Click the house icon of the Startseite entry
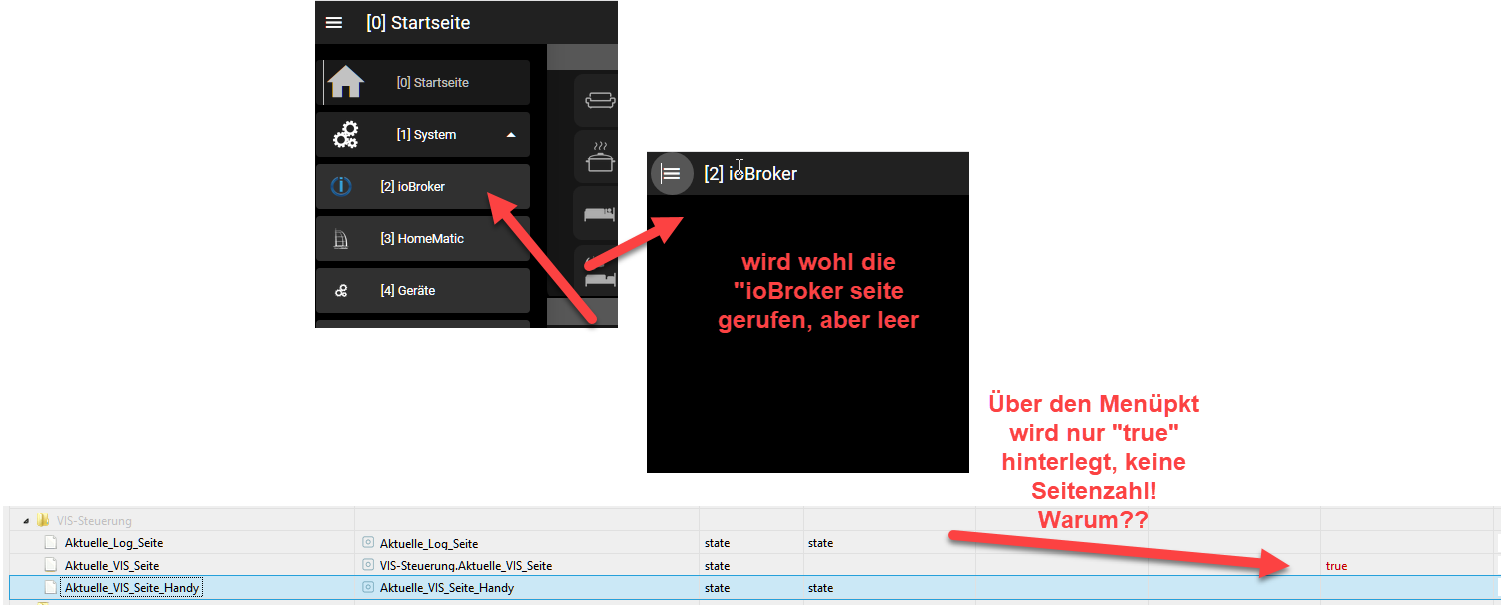The width and height of the screenshot is (1501, 605). 345,82
